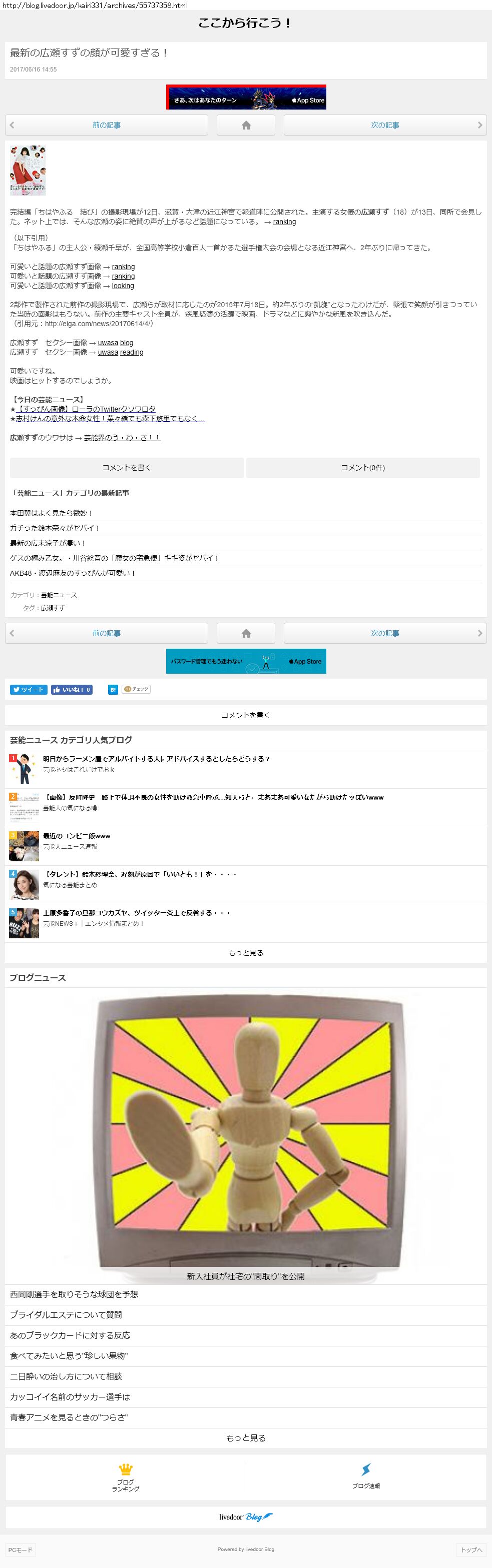Go to 次の記事 at top
The height and width of the screenshot is (1568, 492).
(385, 125)
